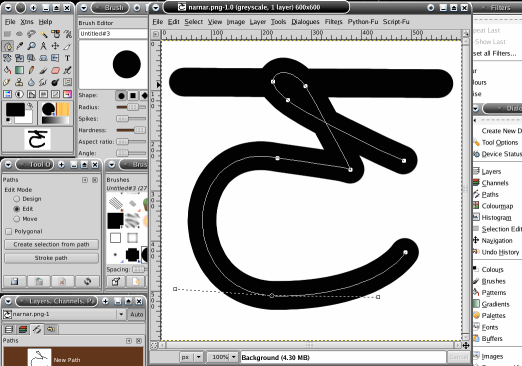Open the Layer menu

click(258, 22)
